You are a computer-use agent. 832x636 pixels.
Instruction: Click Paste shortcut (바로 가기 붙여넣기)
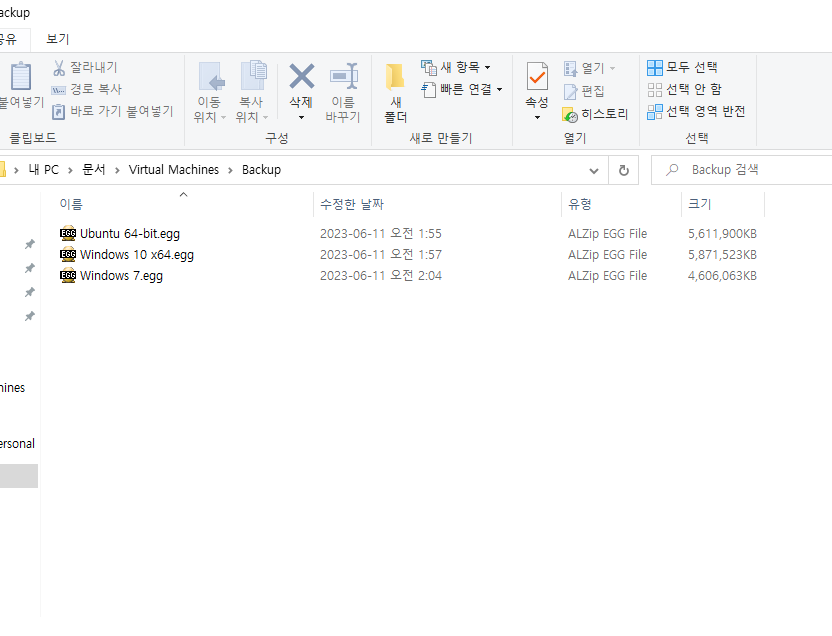click(113, 111)
